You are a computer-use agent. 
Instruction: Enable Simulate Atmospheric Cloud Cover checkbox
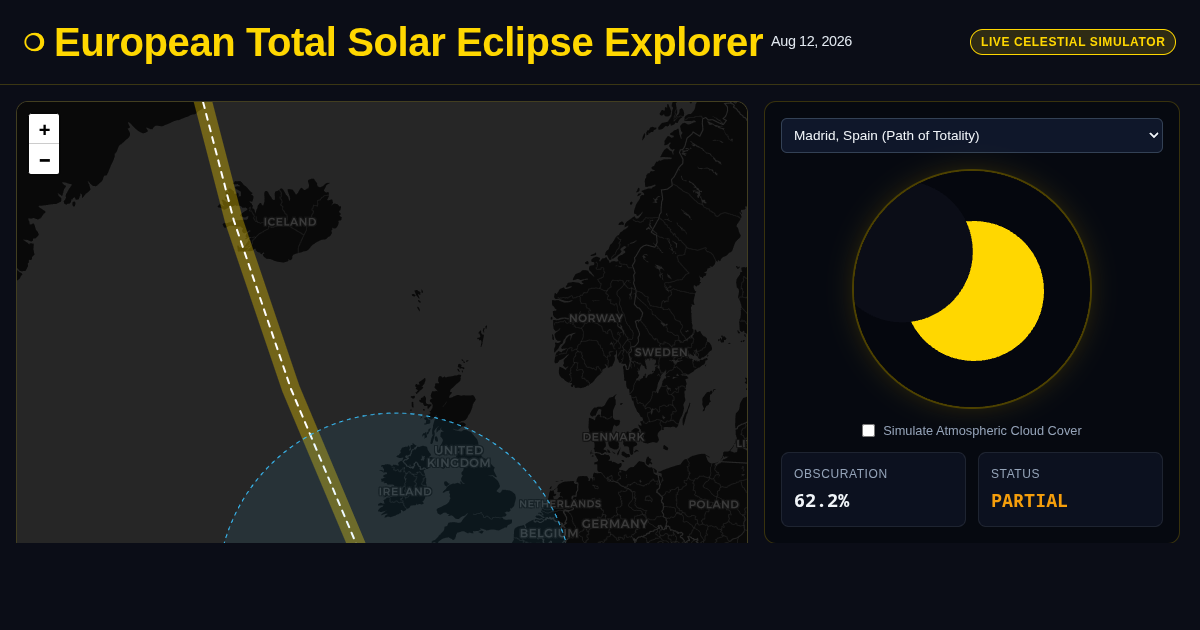pyautogui.click(x=868, y=430)
